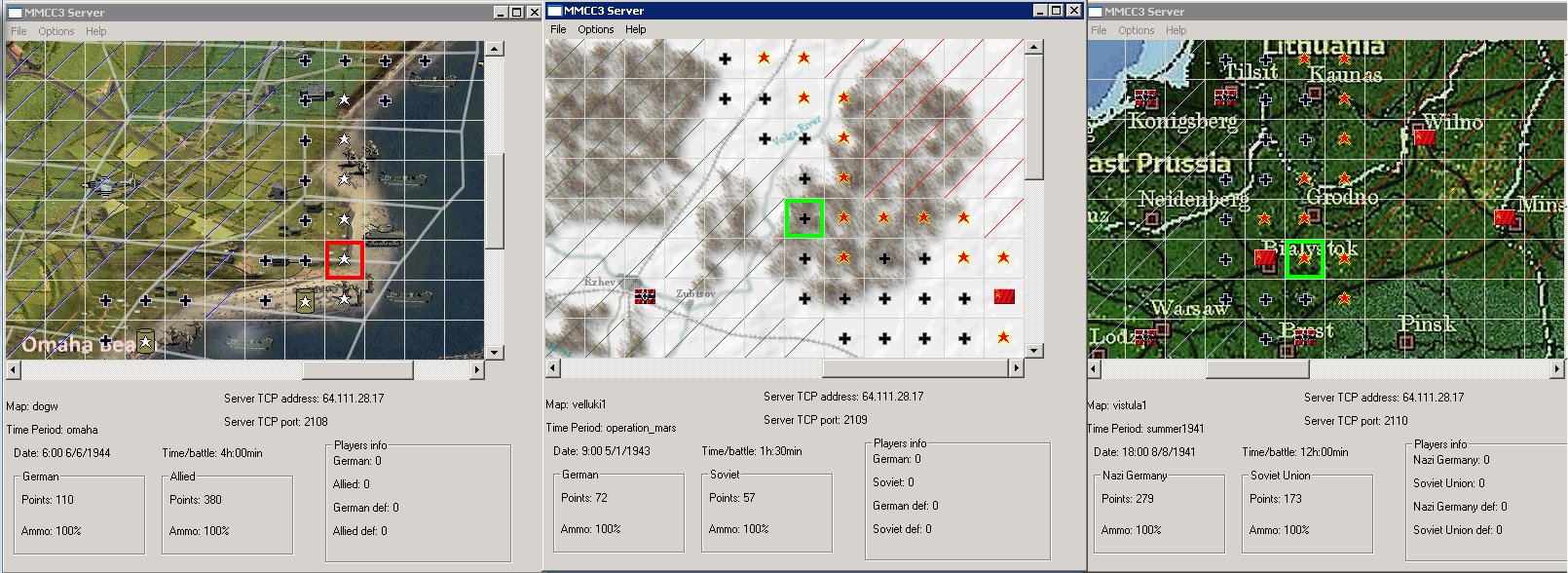Click 'Time/battle: 12h:00min' text

click(1295, 452)
